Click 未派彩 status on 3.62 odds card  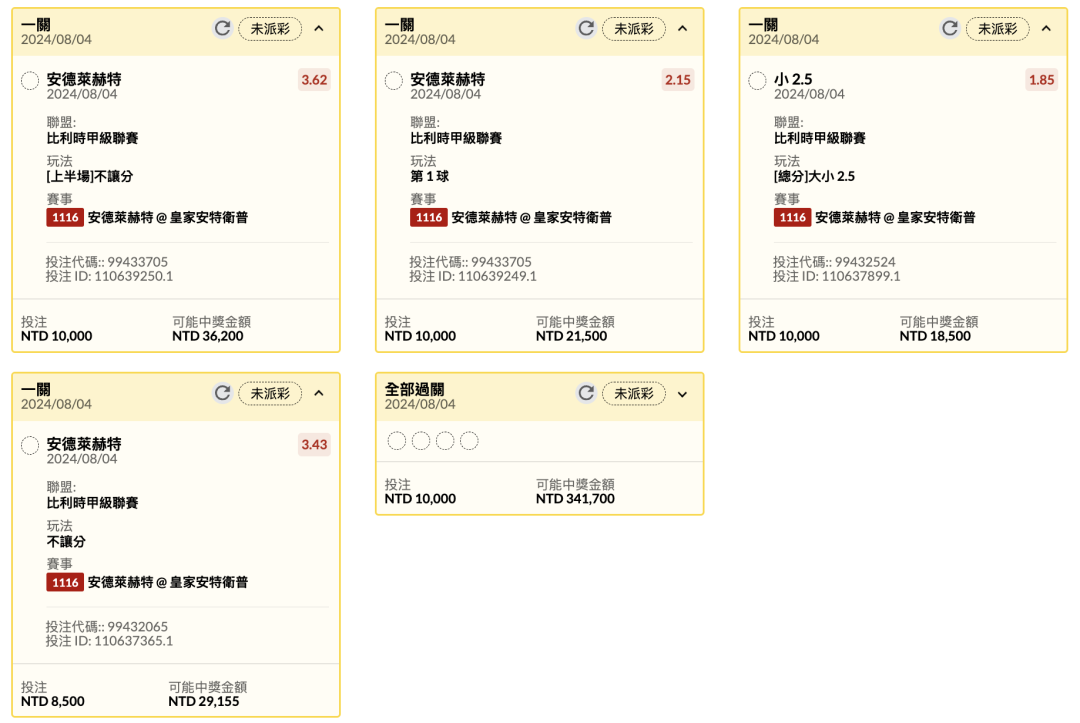point(270,29)
